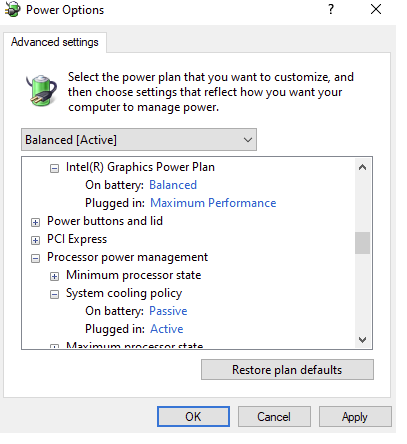
Task: Select the Advanced settings tab
Action: point(55,42)
